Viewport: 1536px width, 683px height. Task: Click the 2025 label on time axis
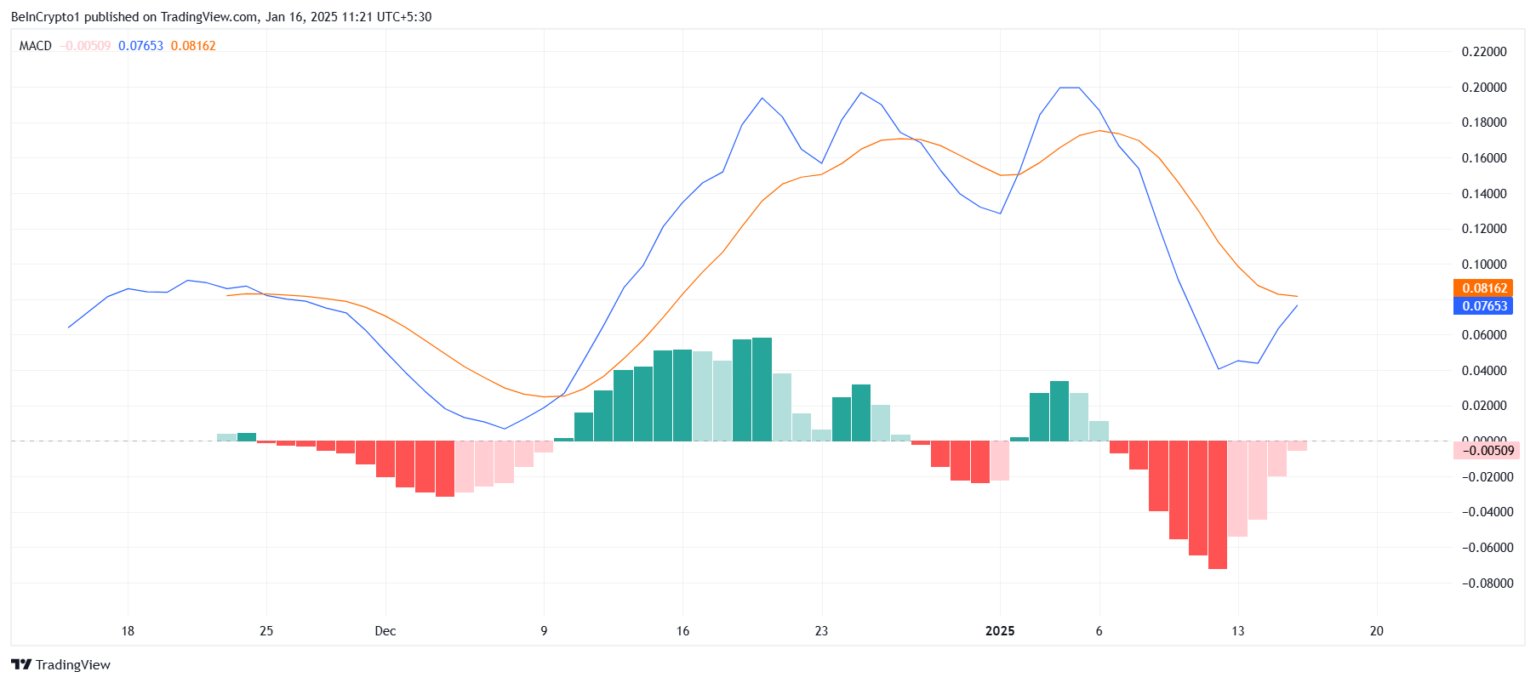pyautogui.click(x=1000, y=631)
